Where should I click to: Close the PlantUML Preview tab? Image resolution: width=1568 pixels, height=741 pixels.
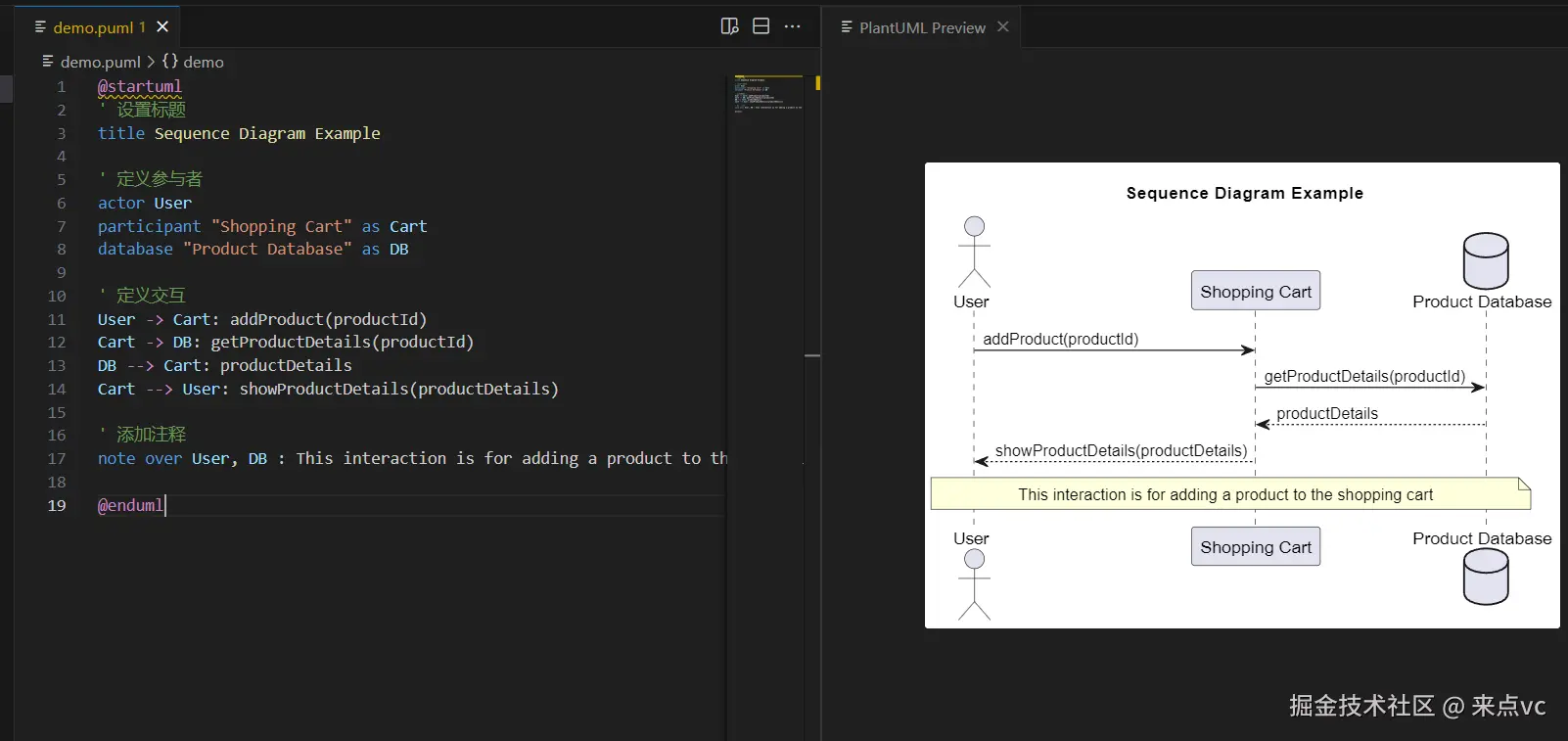(1003, 26)
